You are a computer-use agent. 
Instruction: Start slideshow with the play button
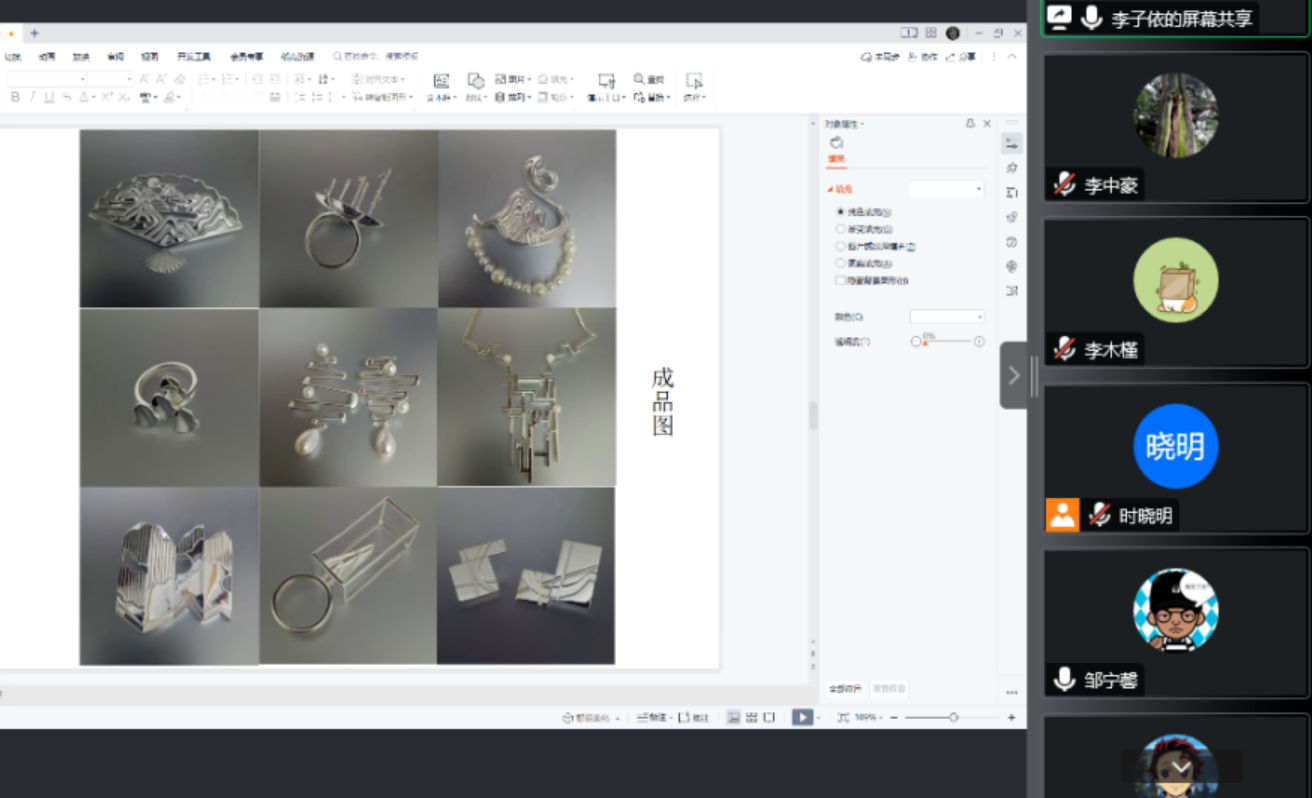click(802, 717)
